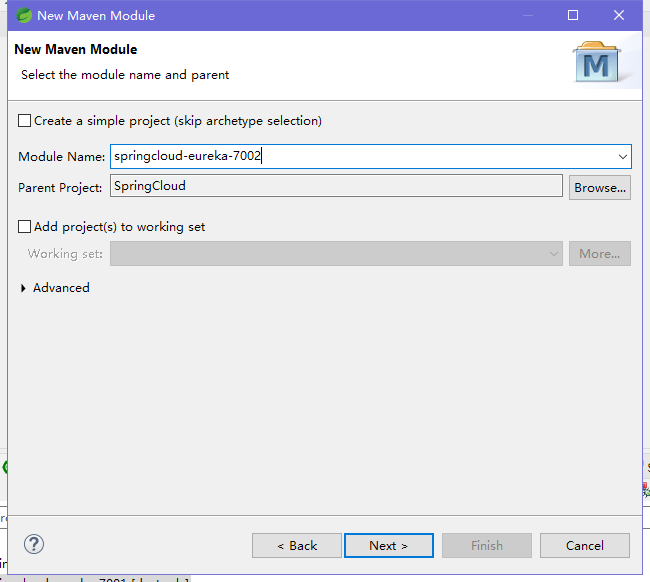Enable Create a simple project checkbox
650x582 pixels.
pyautogui.click(x=24, y=121)
